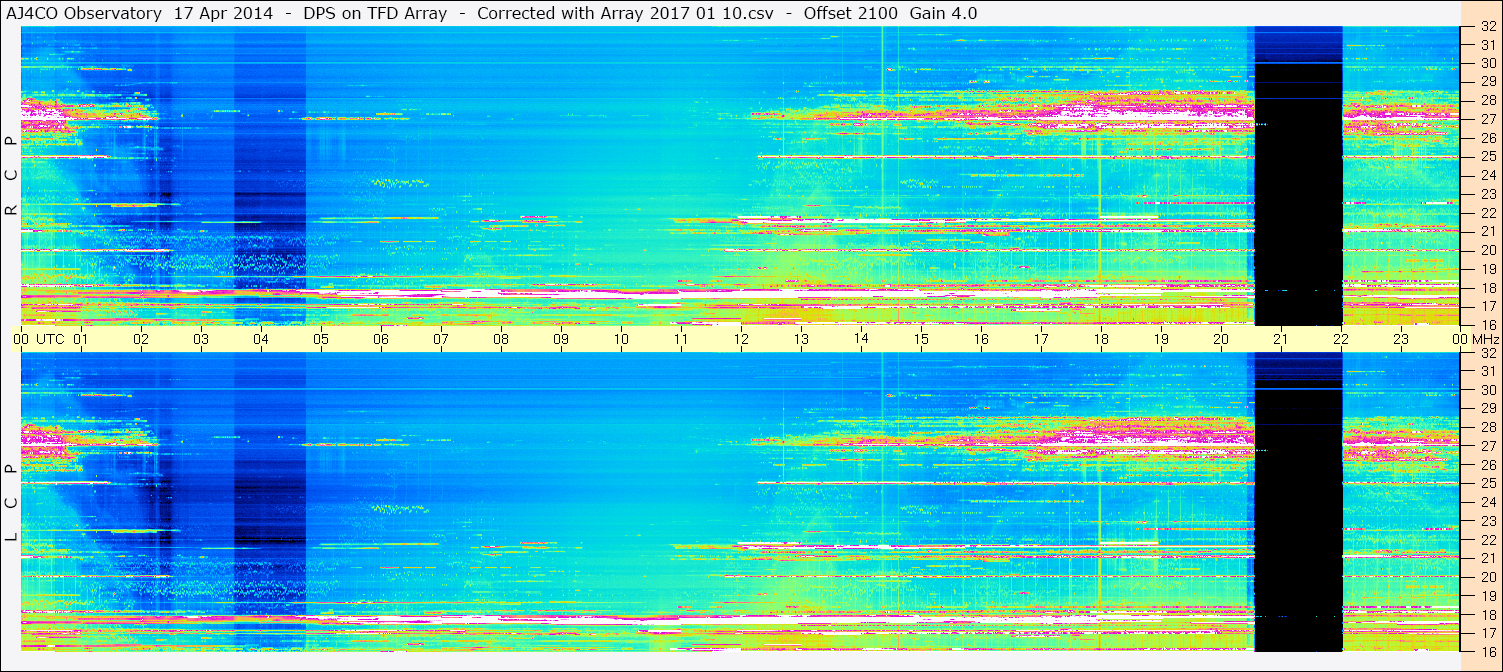Select '30' MHz on the RCP scale
The height and width of the screenshot is (672, 1503).
[1487, 63]
